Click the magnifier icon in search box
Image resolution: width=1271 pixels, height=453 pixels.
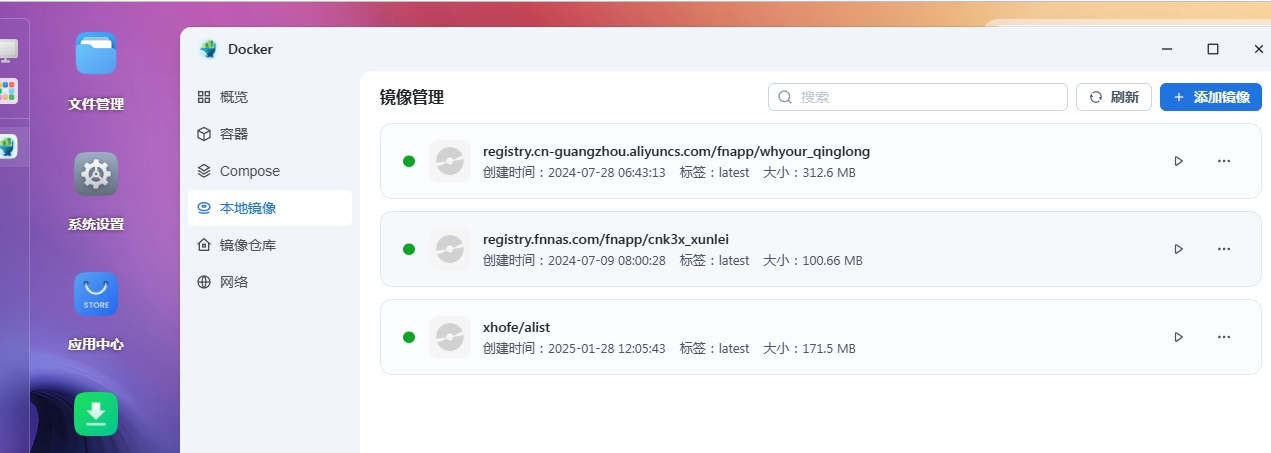coord(786,97)
